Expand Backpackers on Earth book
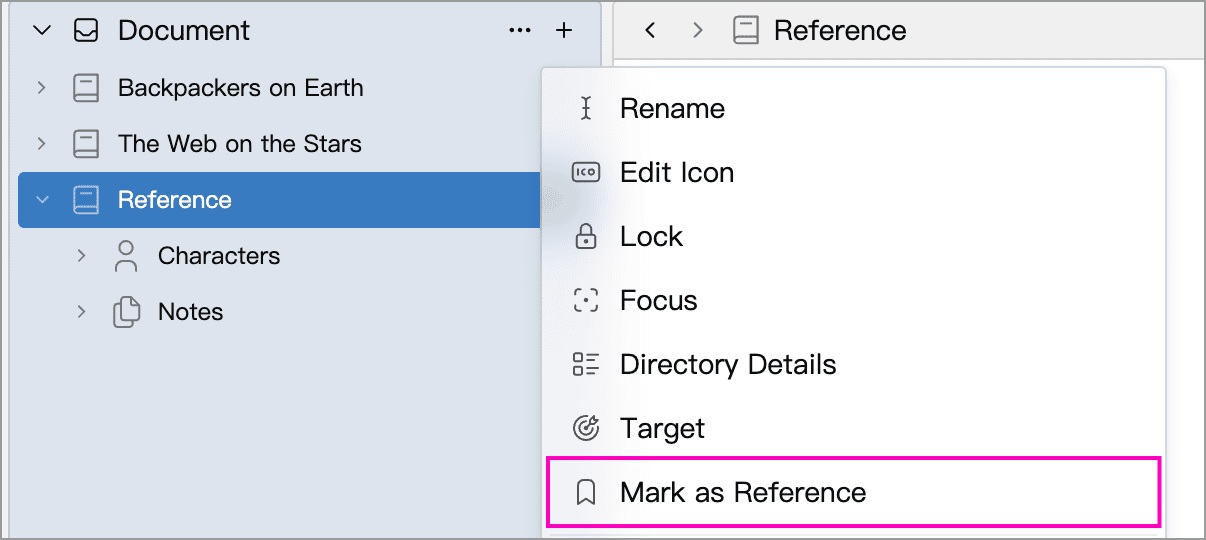 [41, 88]
